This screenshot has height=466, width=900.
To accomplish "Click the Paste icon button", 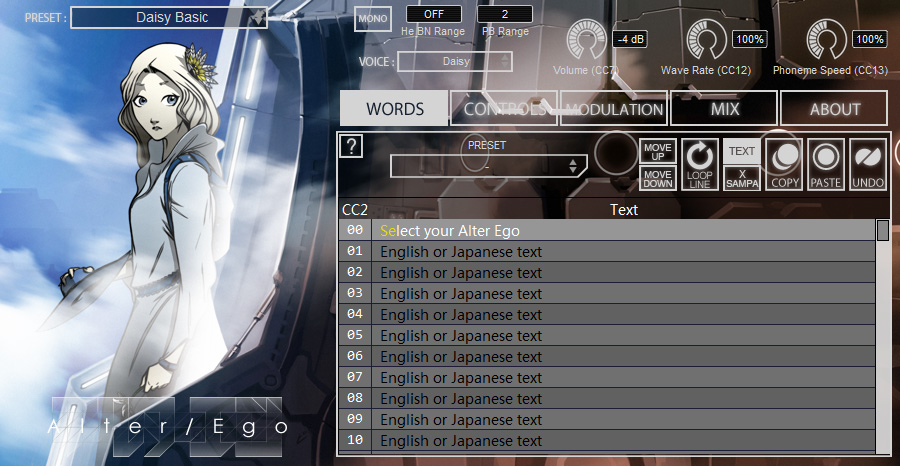I will [826, 165].
